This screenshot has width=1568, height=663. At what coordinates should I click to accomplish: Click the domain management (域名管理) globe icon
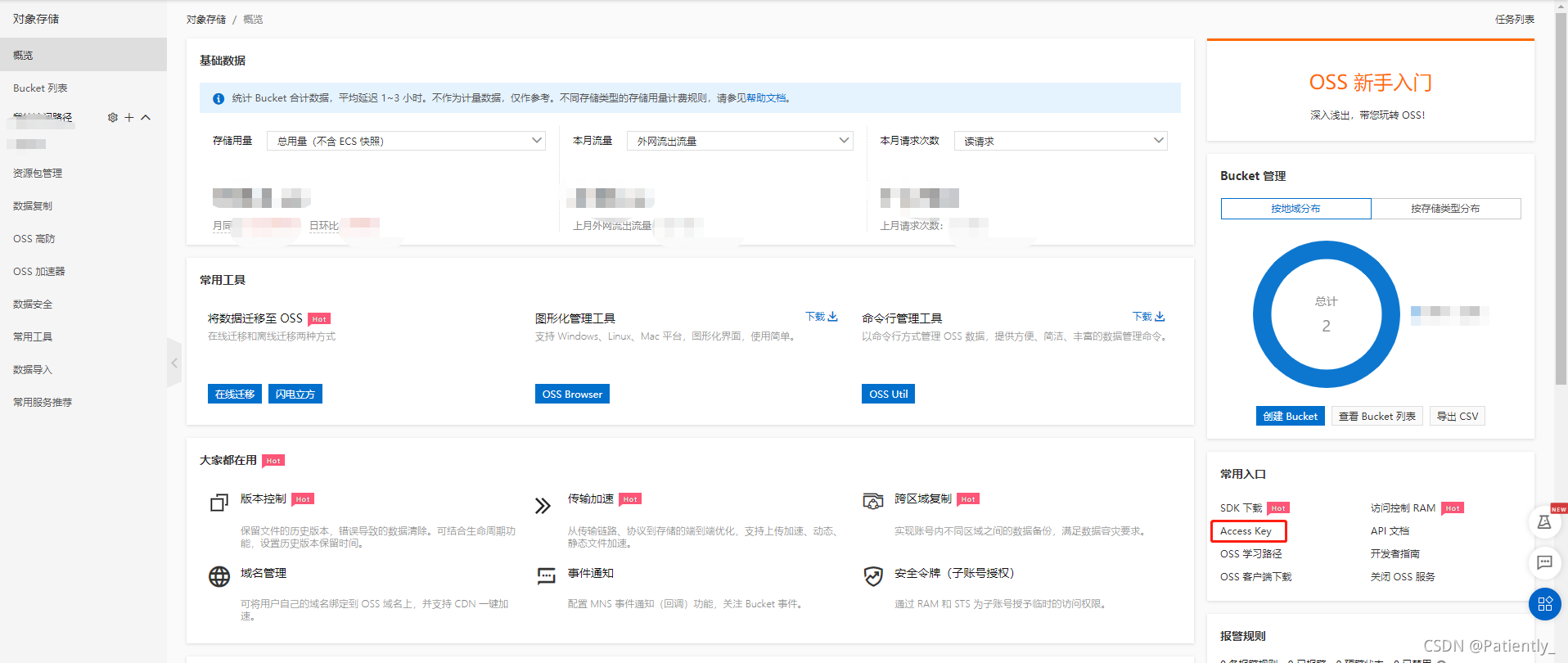[x=219, y=577]
